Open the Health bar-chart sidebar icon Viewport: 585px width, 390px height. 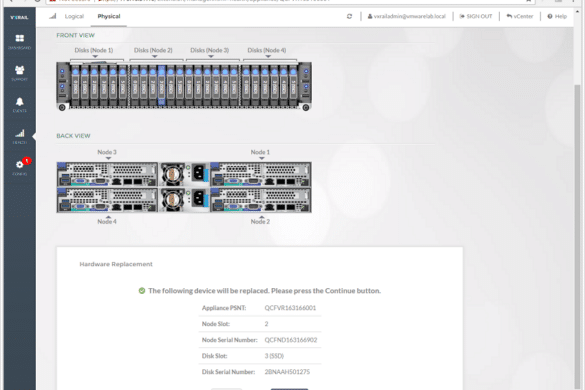click(19, 136)
